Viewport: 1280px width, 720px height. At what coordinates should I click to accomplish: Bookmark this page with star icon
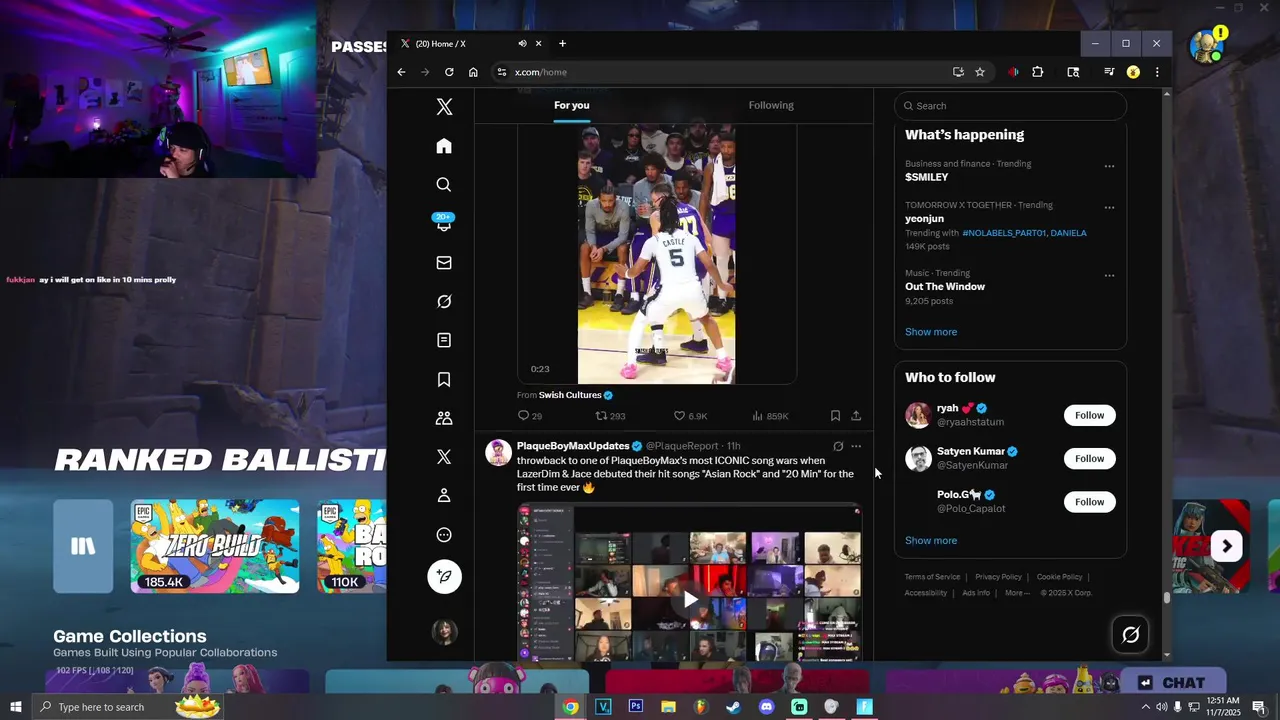980,72
